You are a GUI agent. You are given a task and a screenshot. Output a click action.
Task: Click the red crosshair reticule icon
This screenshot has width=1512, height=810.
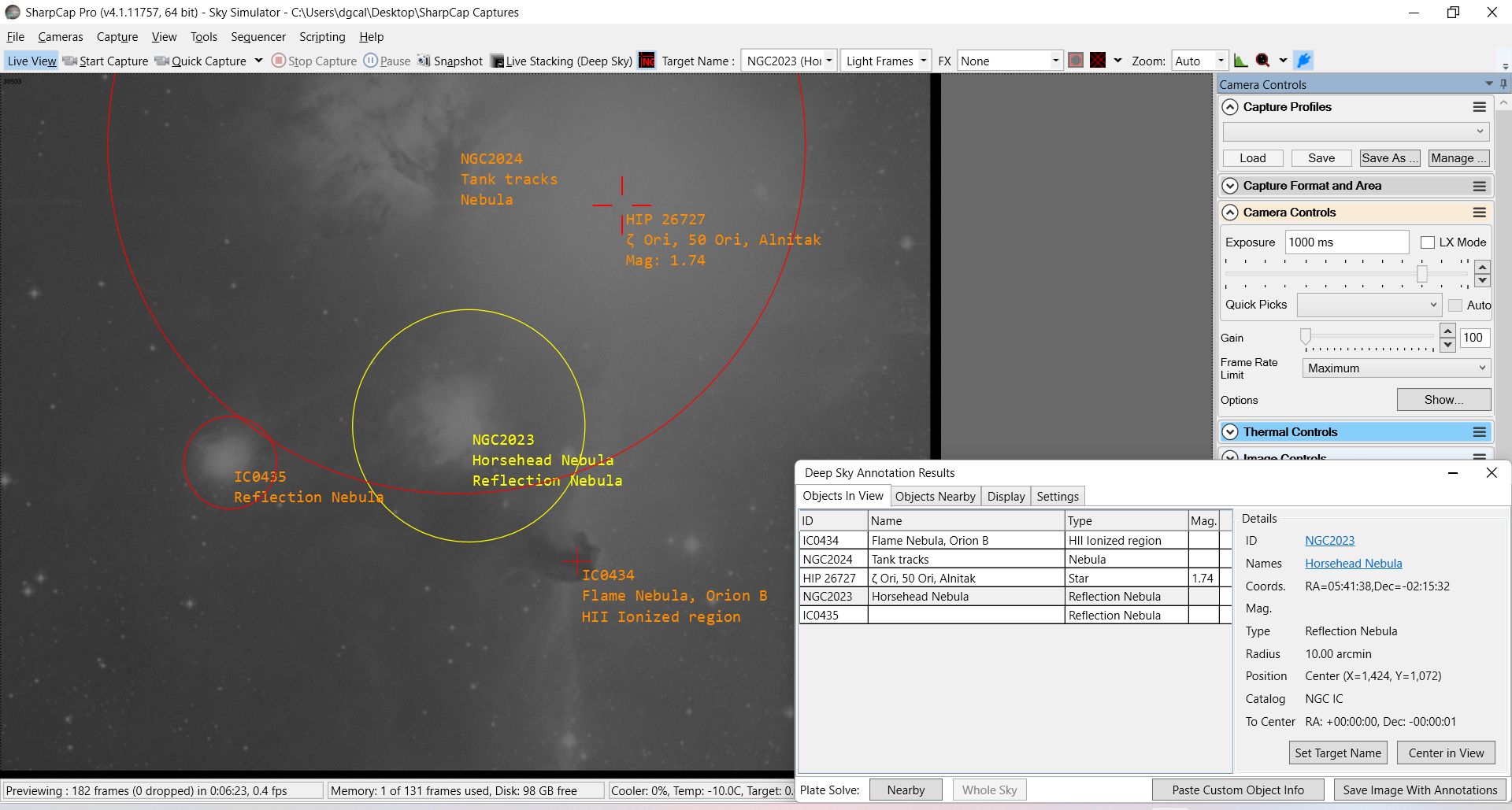1098,60
